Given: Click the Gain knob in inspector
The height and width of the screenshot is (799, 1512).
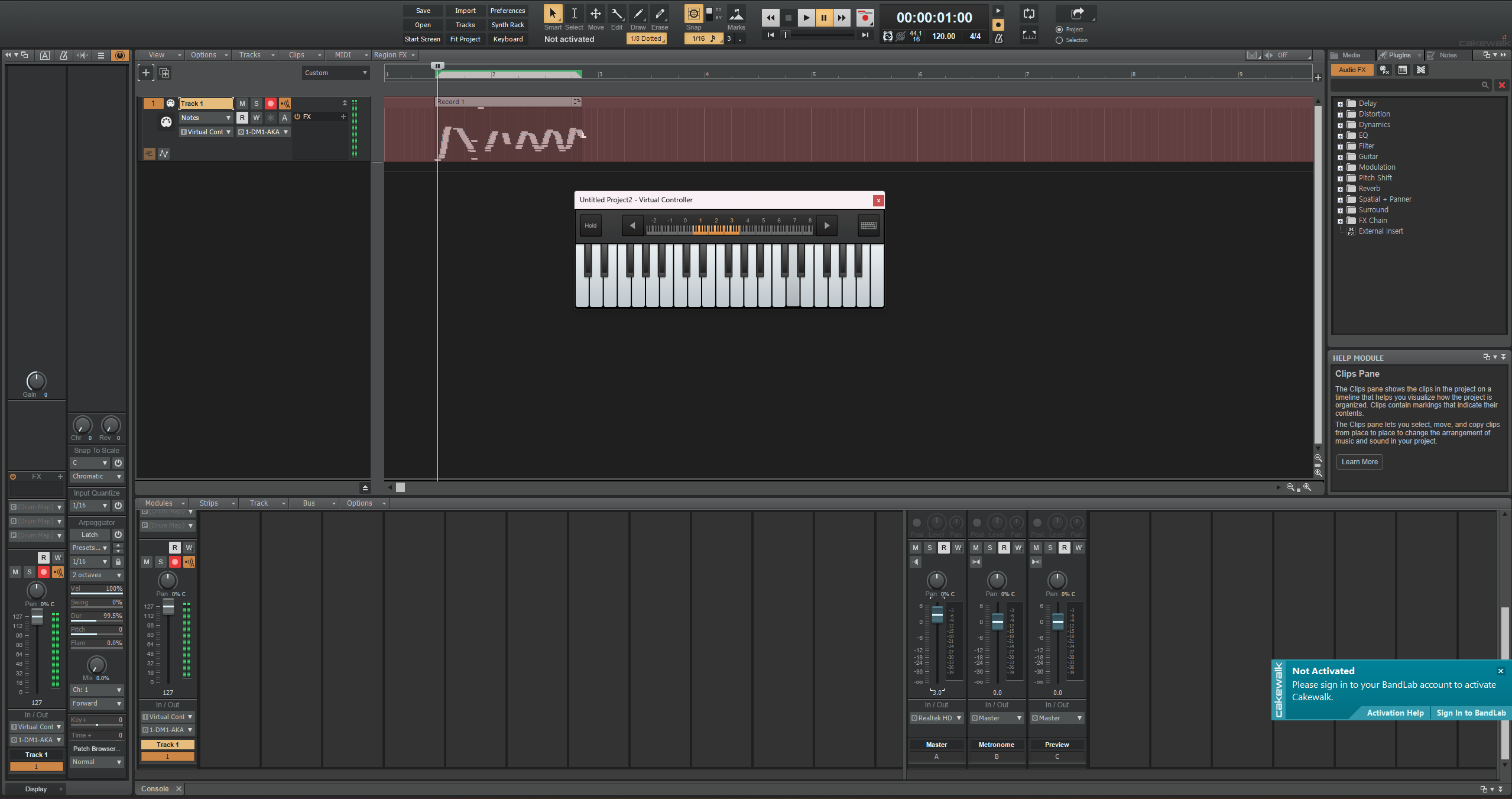Looking at the screenshot, I should (36, 381).
